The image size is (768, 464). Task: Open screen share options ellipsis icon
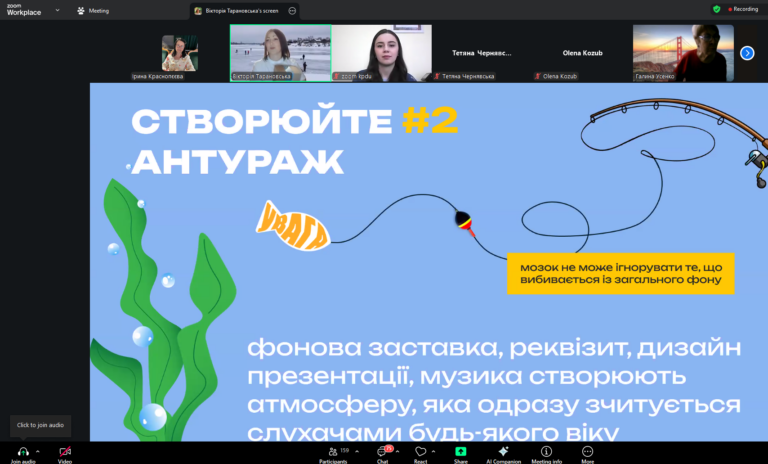click(292, 11)
